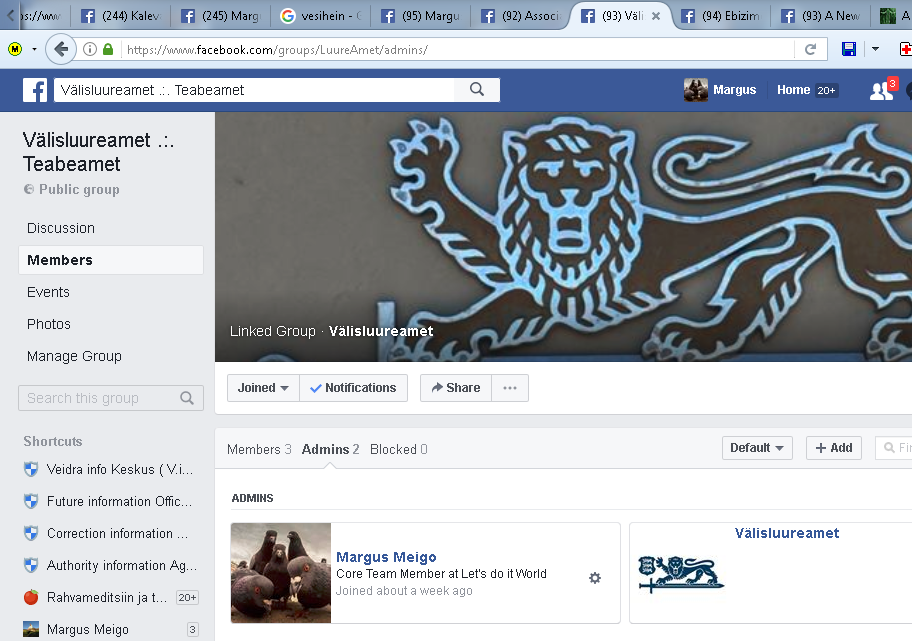Open Photos section of group
Screen dimensions: 912x641
tap(49, 324)
